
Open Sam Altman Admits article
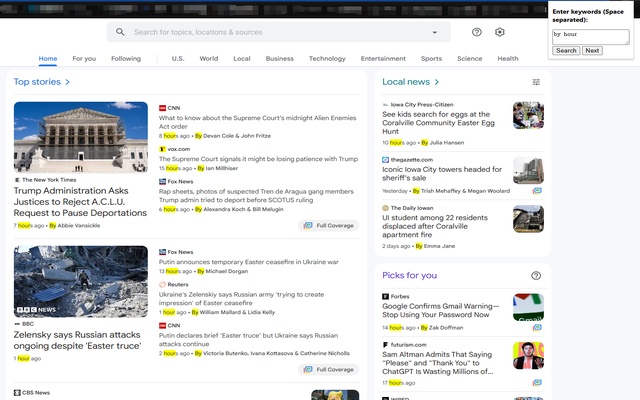pyautogui.click(x=438, y=363)
